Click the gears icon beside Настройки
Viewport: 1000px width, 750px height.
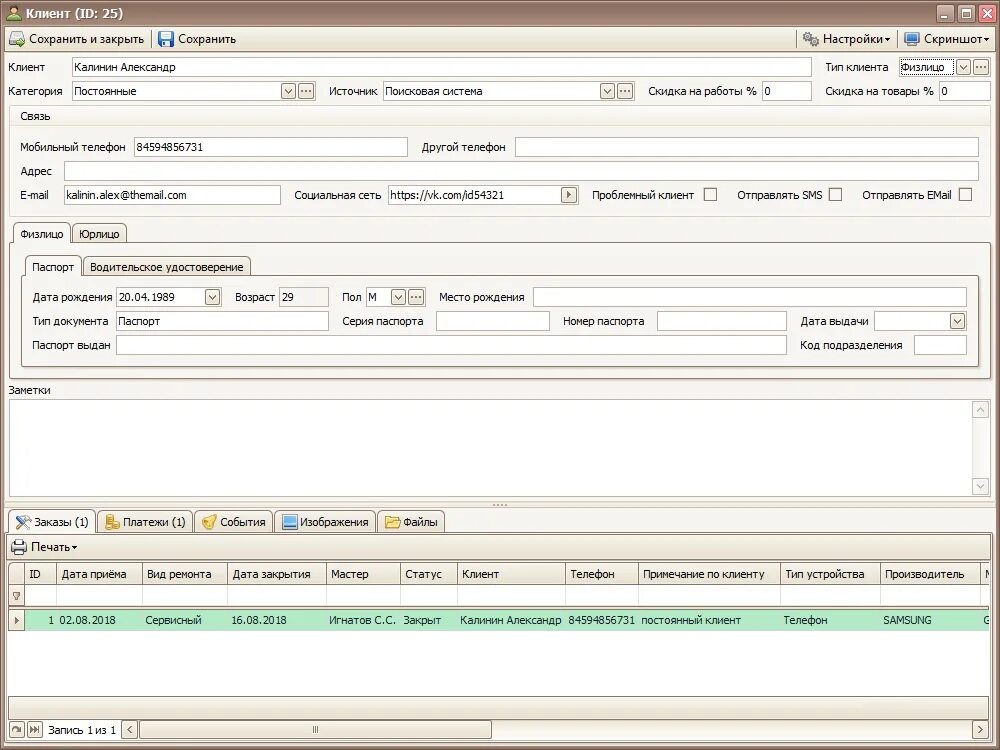(811, 39)
